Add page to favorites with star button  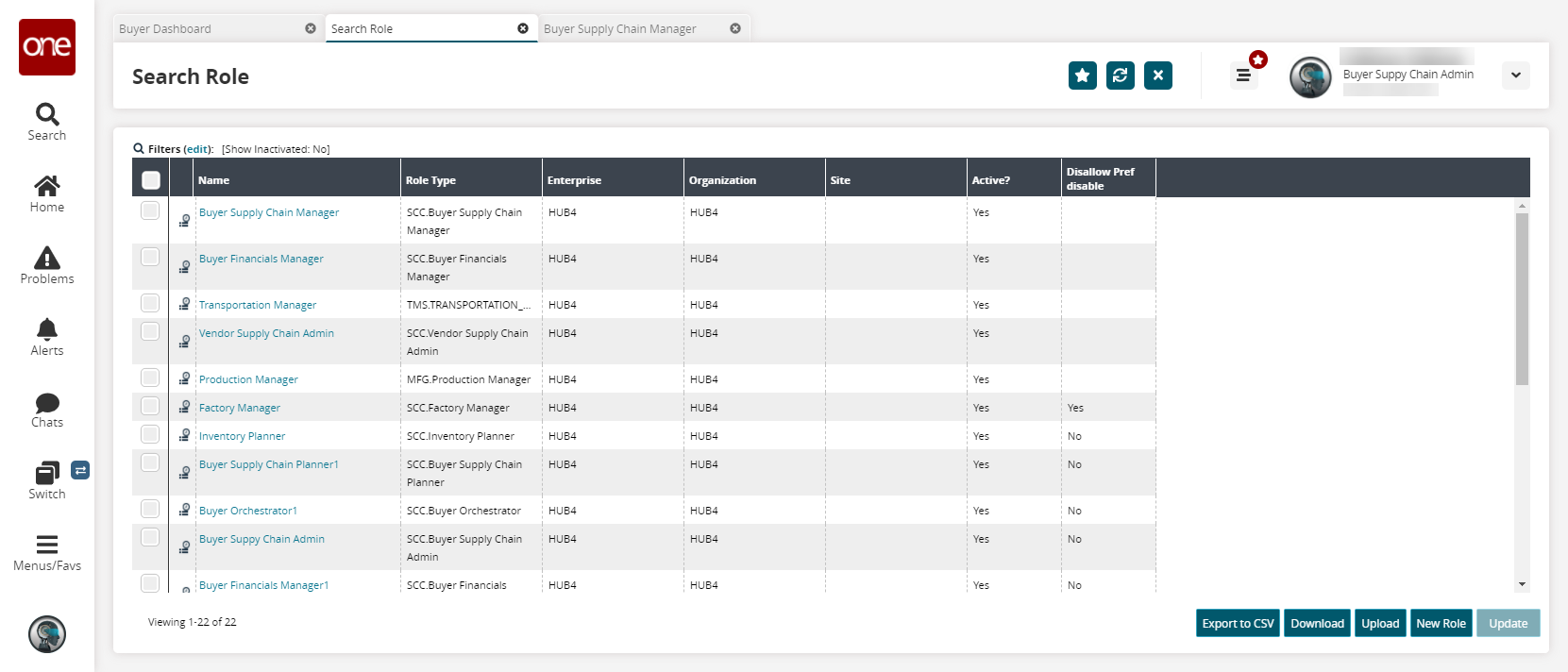tap(1082, 76)
